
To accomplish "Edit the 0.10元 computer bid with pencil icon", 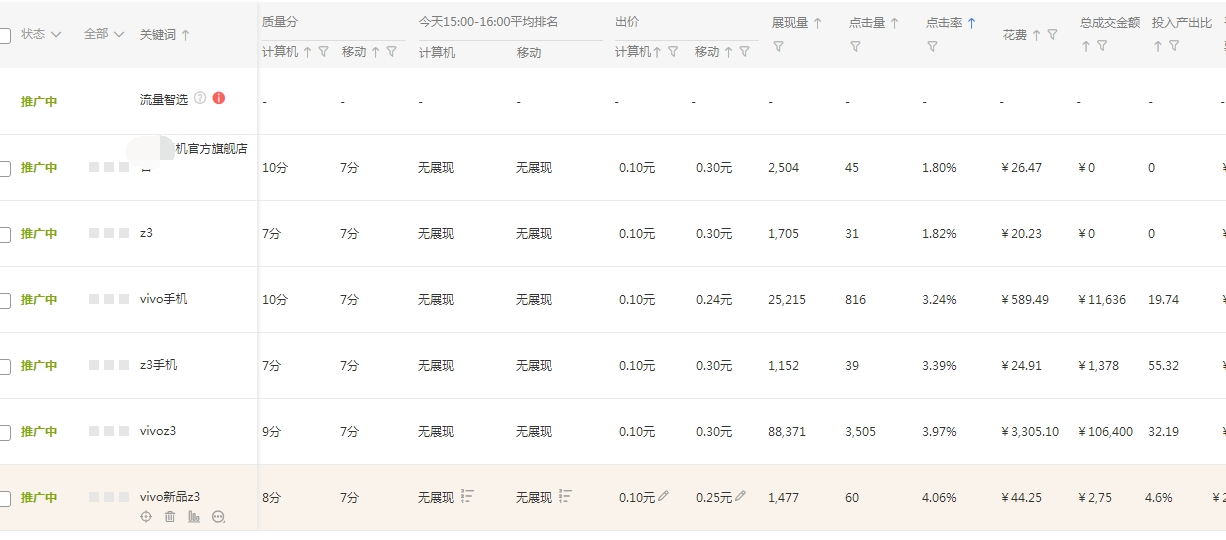I will pos(663,496).
